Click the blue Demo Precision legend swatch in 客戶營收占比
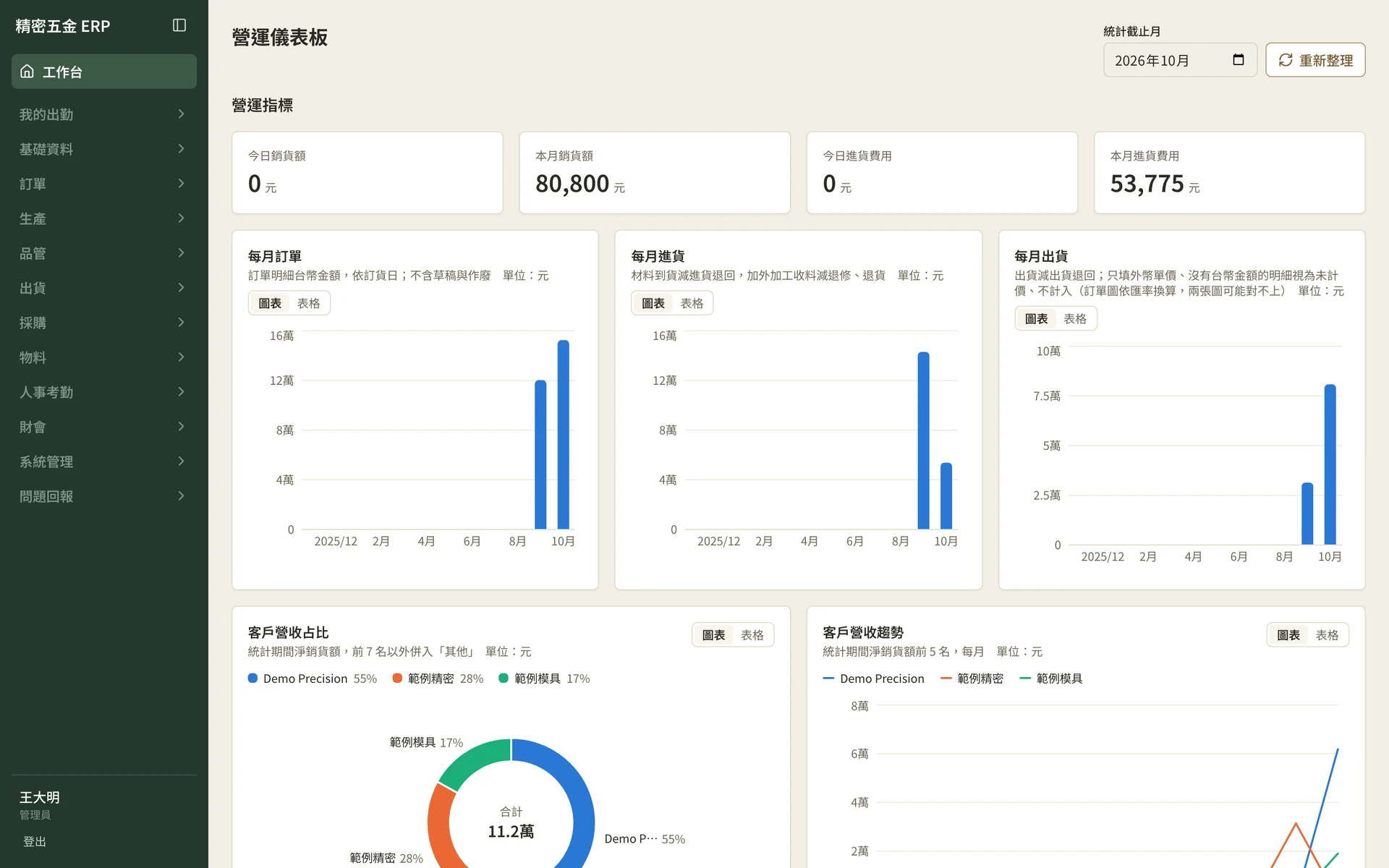 point(253,678)
